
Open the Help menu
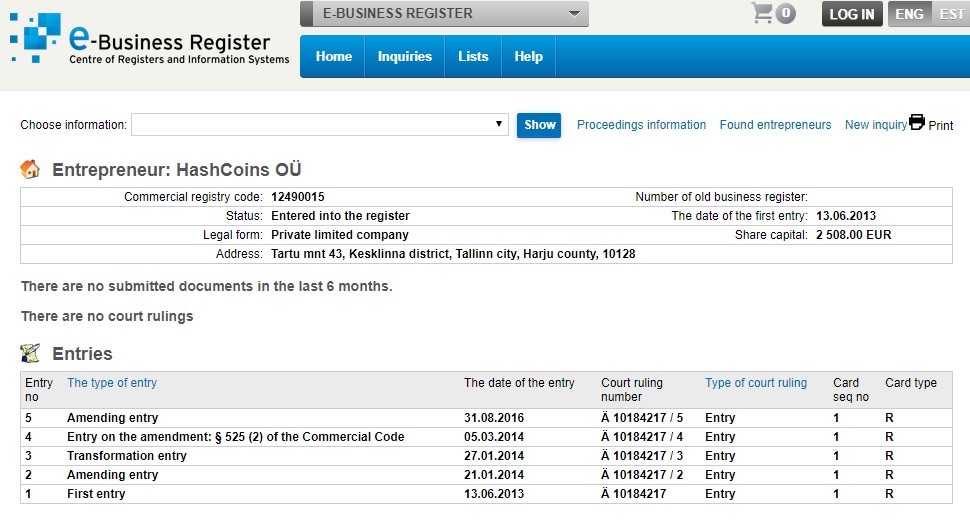click(528, 56)
